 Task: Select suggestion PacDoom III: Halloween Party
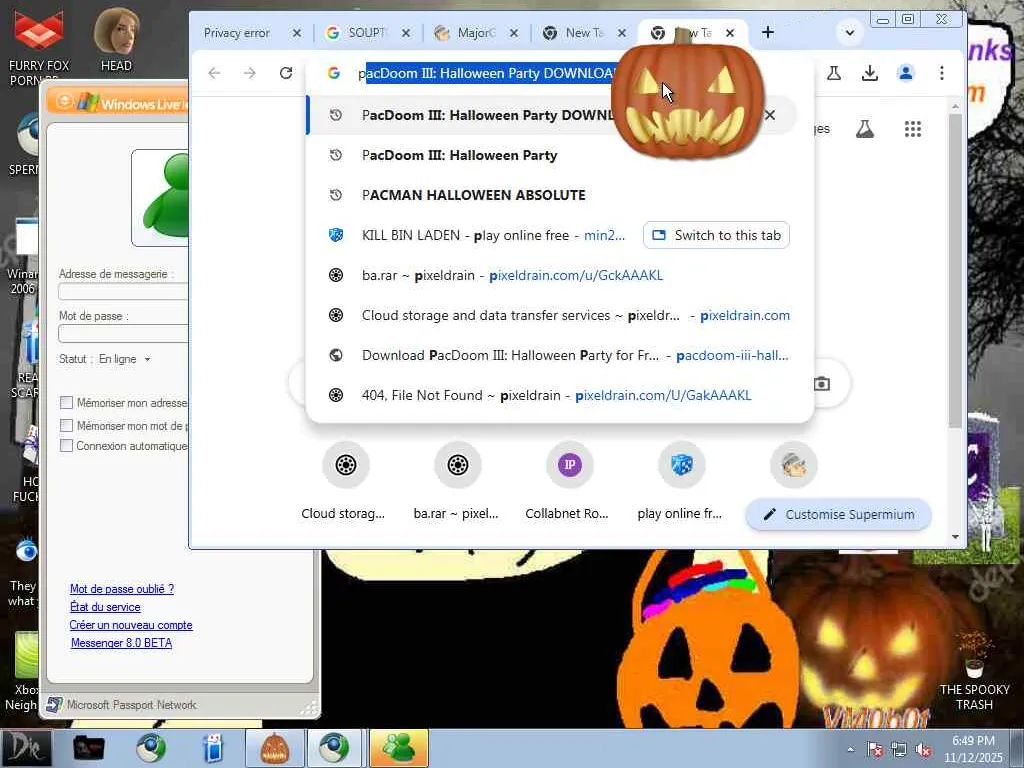click(x=459, y=155)
